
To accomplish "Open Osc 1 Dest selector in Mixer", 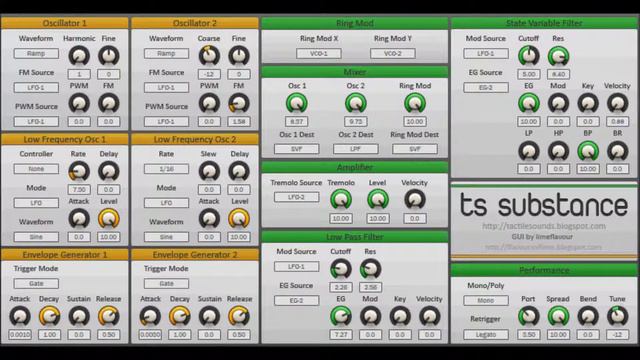I will [x=296, y=149].
